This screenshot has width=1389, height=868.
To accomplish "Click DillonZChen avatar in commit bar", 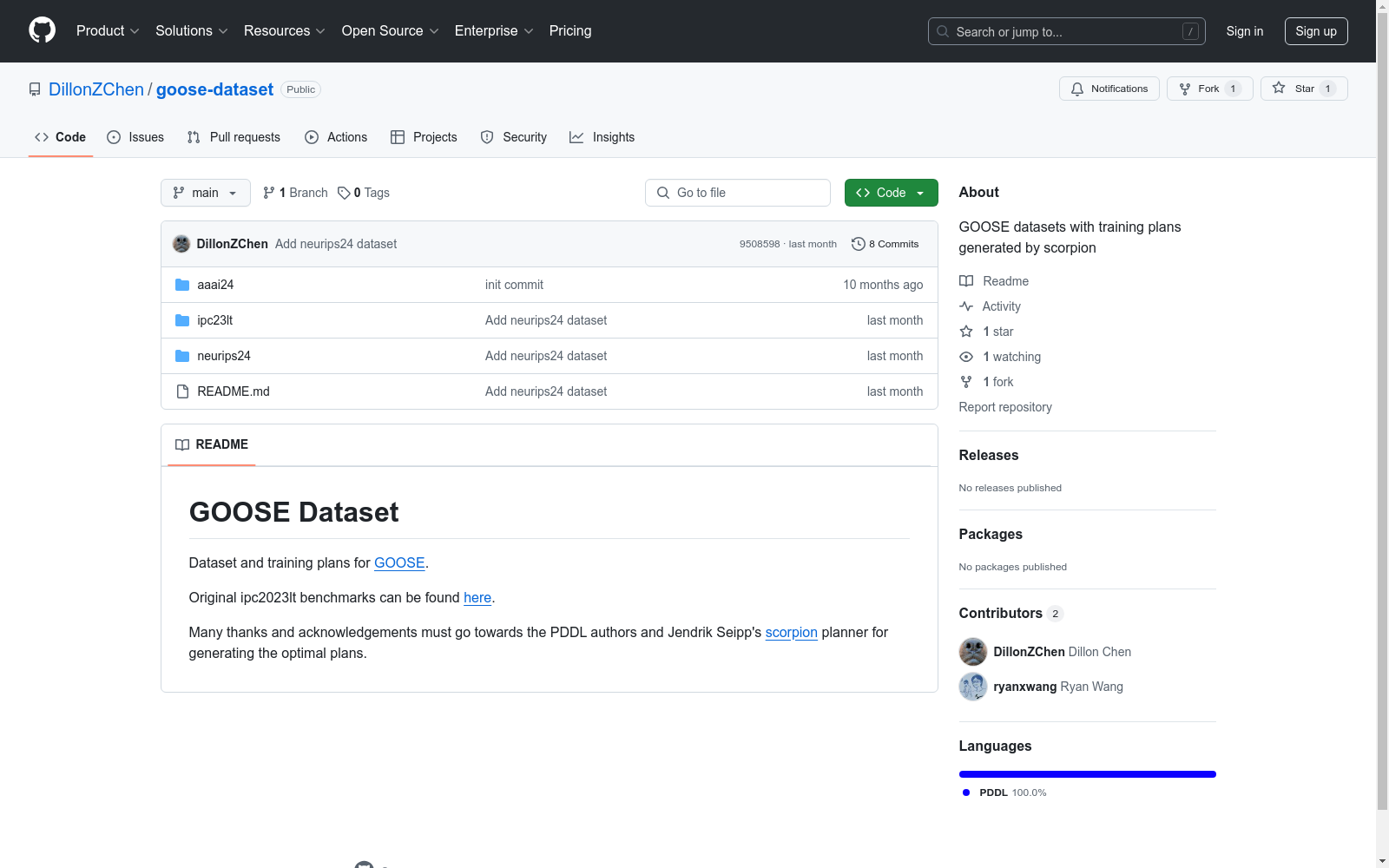I will click(x=181, y=244).
